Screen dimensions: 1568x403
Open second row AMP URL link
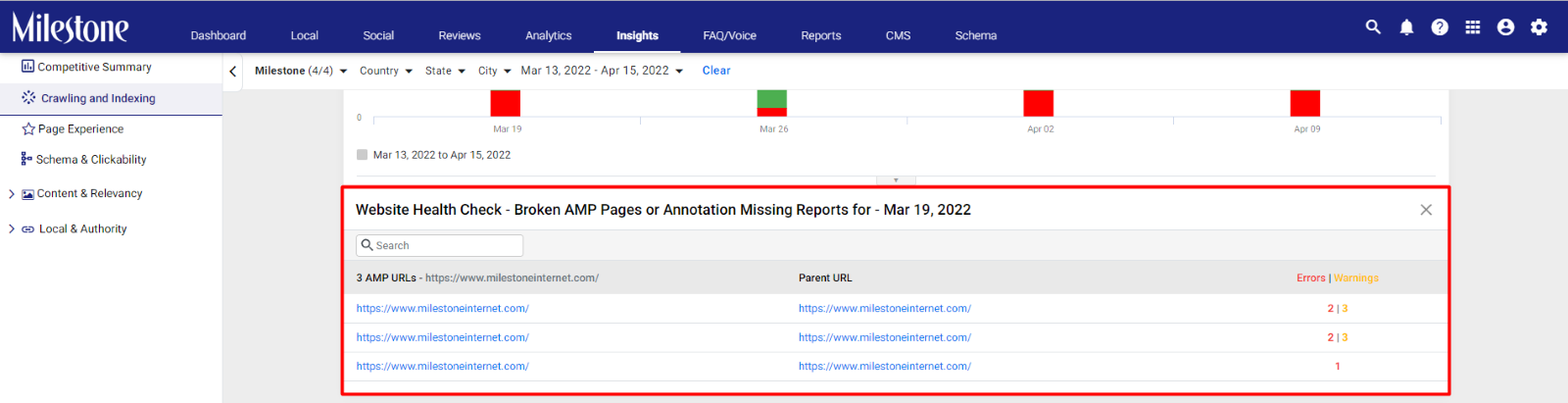[x=443, y=337]
